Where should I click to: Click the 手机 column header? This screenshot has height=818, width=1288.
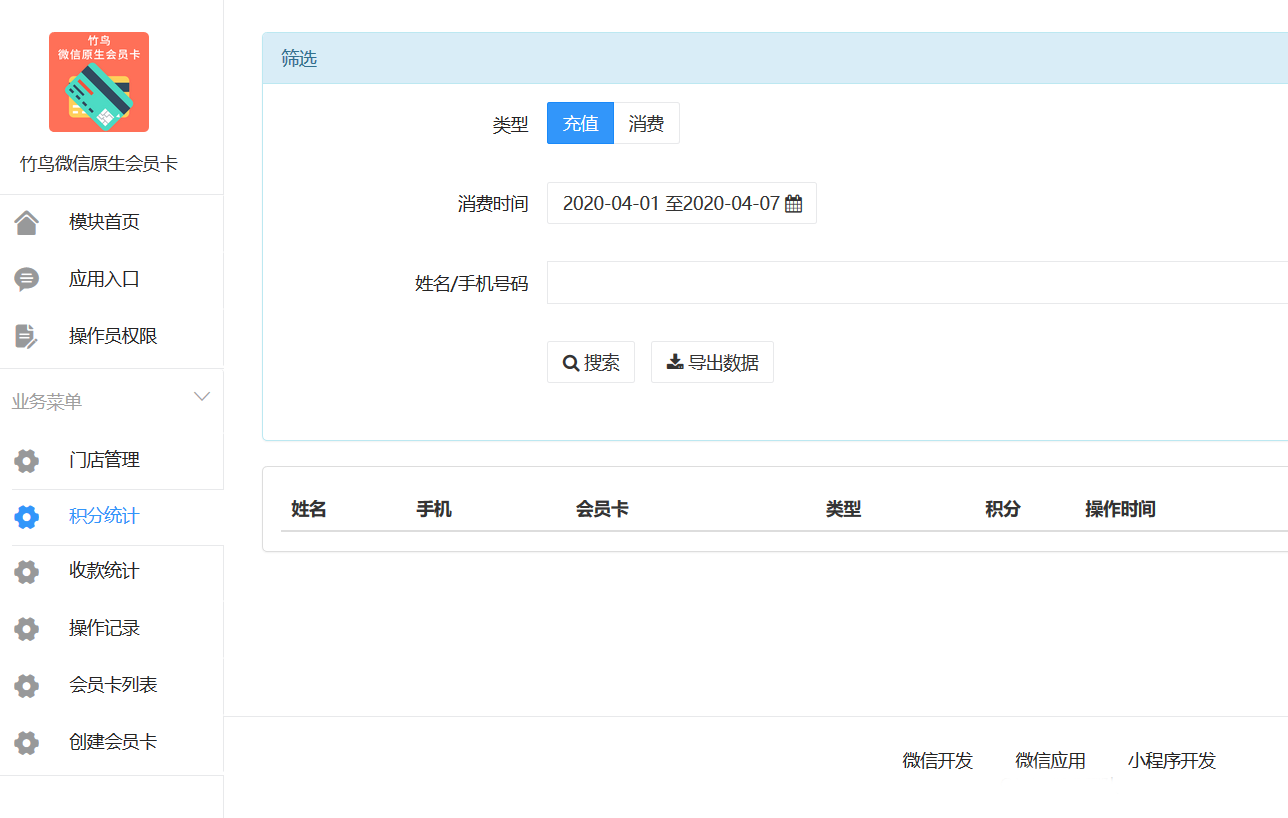pos(434,509)
